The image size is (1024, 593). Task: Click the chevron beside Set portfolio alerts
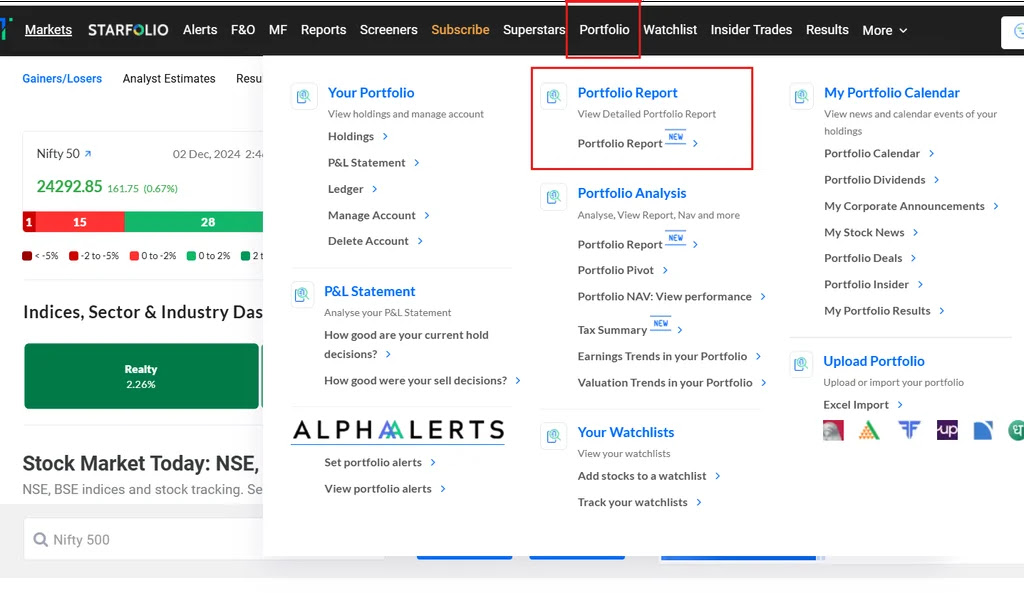[x=433, y=462]
